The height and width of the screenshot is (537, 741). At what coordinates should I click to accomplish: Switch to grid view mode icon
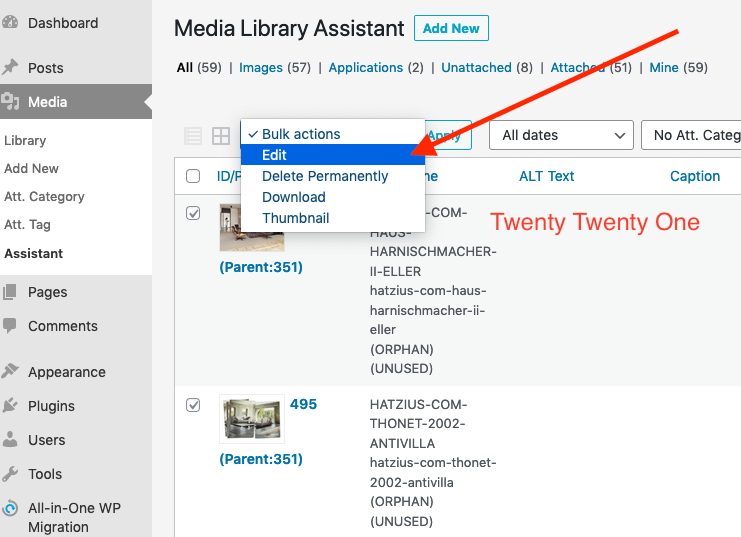point(220,136)
